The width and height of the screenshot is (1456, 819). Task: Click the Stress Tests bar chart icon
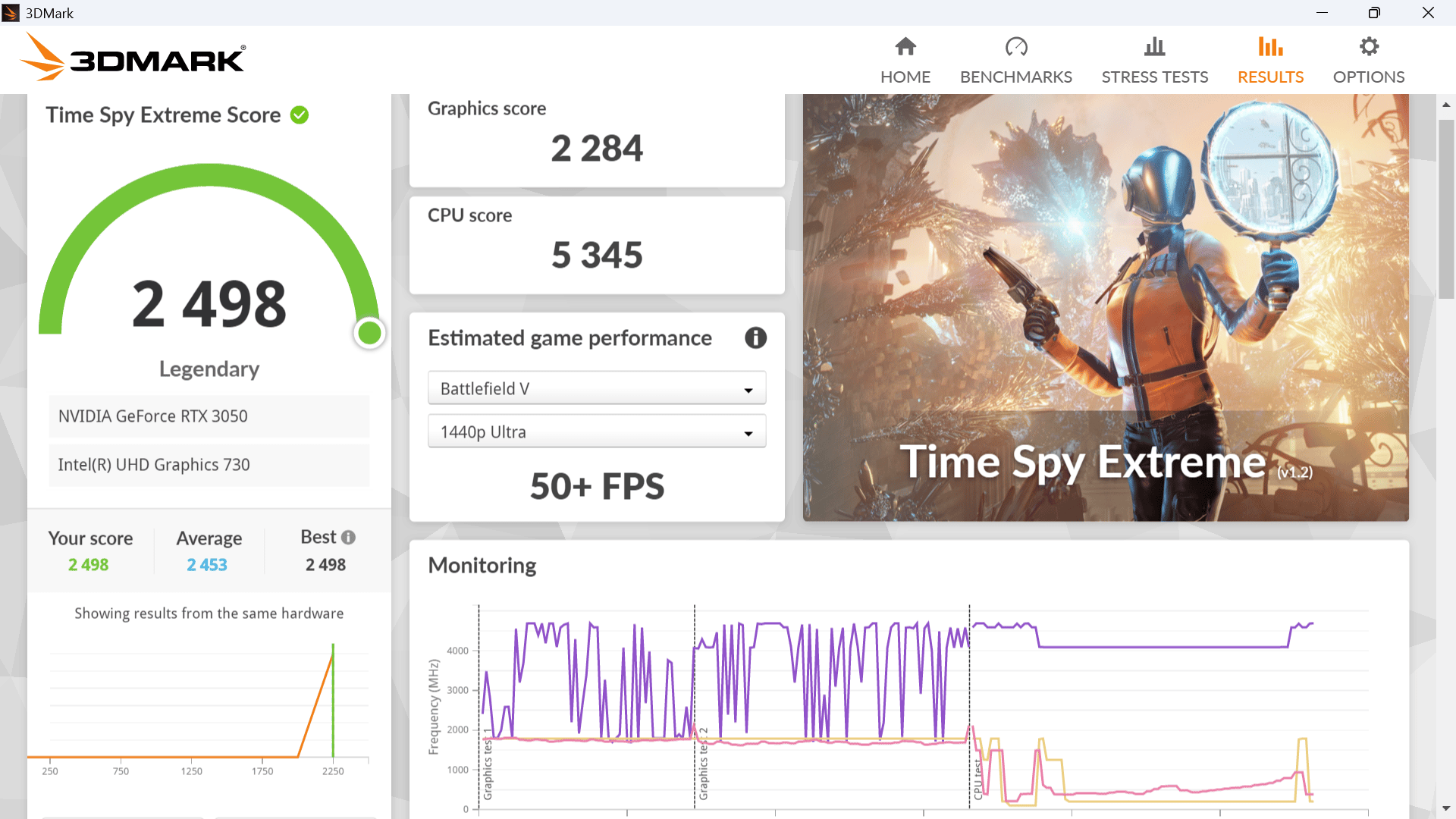click(1154, 47)
